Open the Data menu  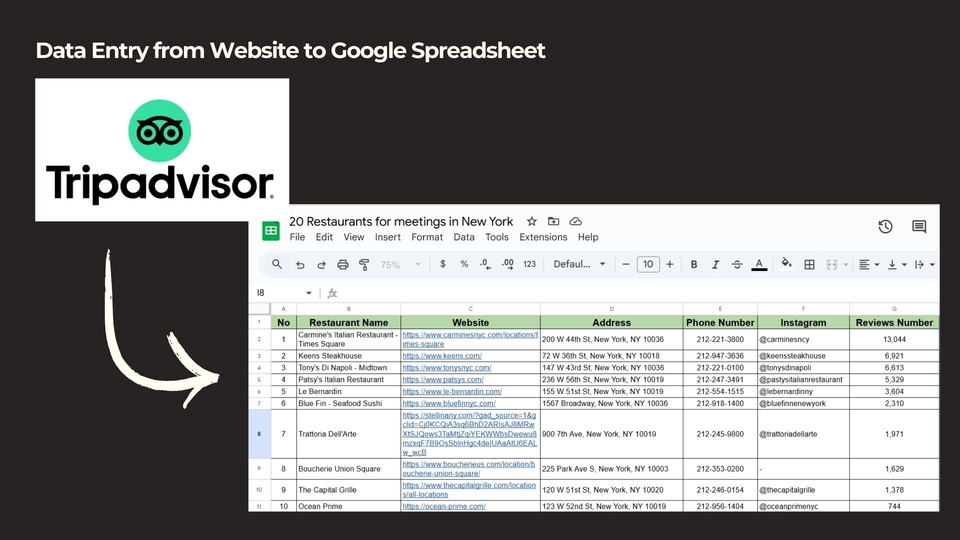pos(463,237)
